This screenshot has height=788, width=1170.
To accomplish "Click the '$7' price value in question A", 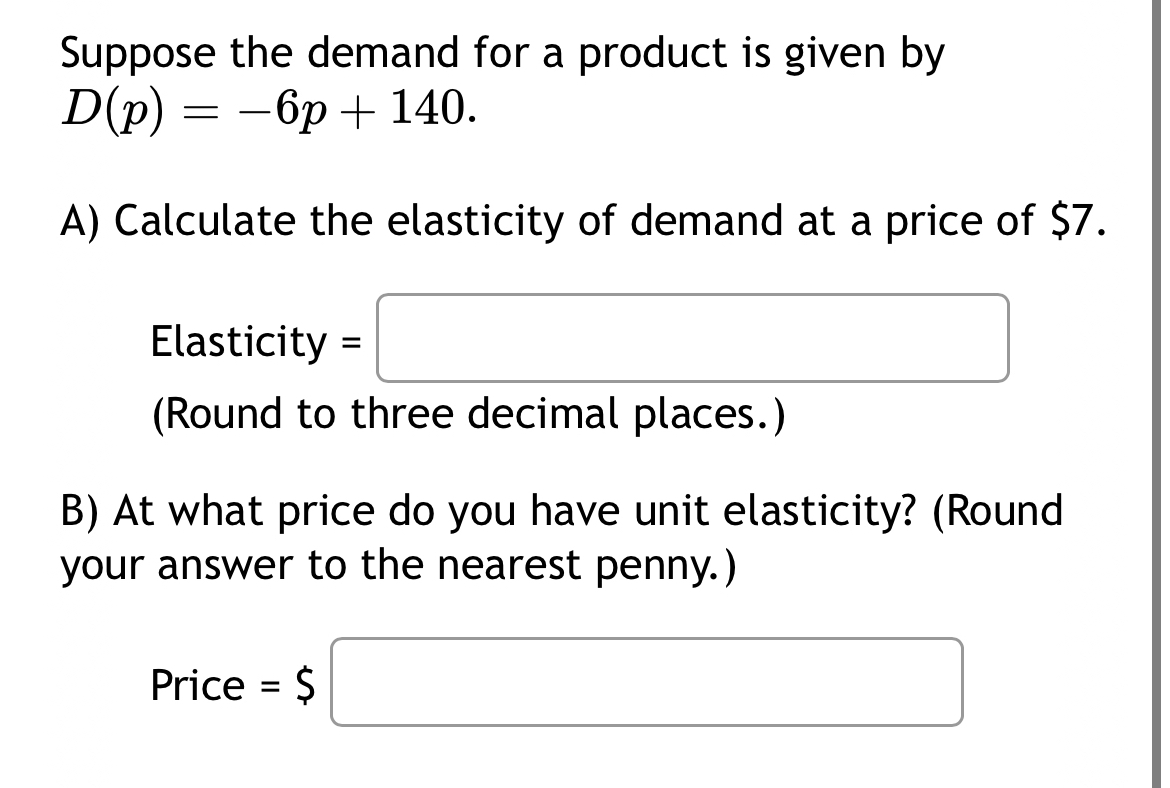I will click(x=1072, y=221).
